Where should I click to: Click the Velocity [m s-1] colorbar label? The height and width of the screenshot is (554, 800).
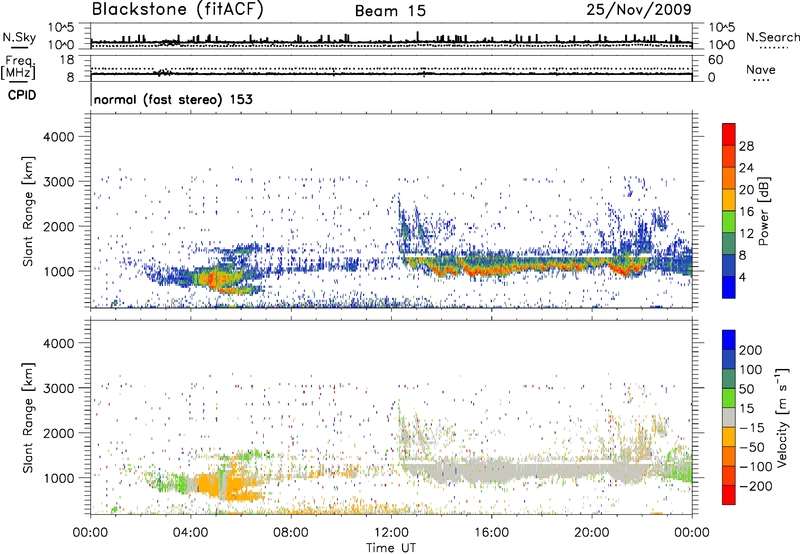pos(781,417)
